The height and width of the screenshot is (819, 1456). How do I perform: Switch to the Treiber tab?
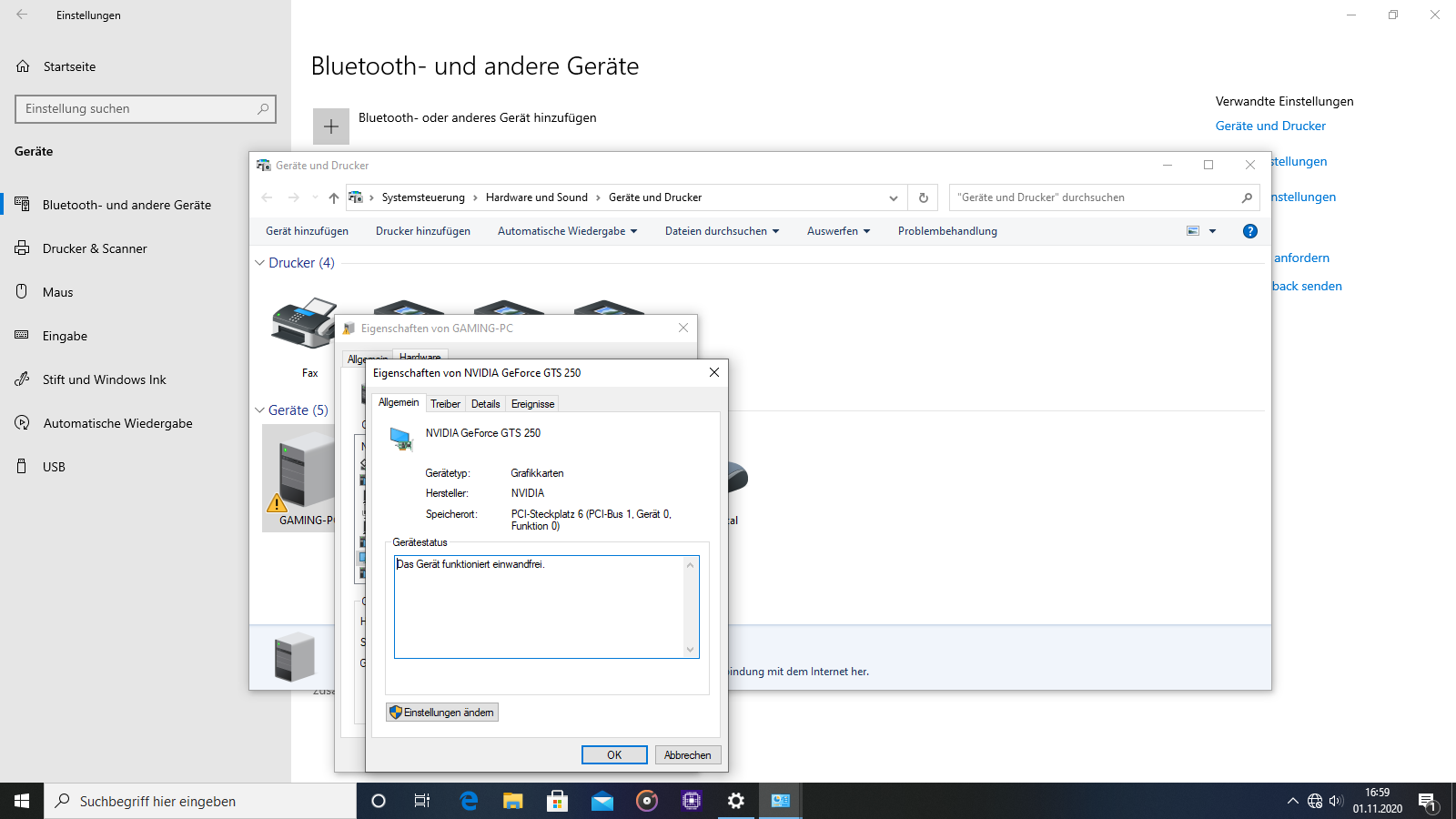pos(445,403)
